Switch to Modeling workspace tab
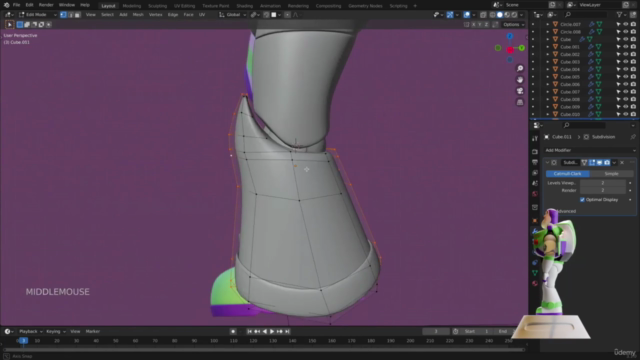Screen dimensions: 640x360 pos(131,6)
